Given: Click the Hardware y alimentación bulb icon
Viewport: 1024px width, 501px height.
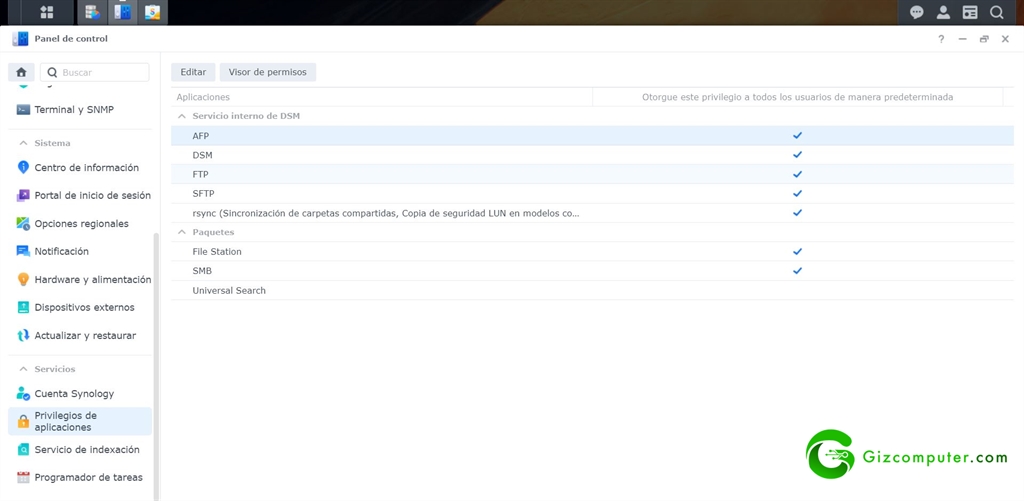Looking at the screenshot, I should [x=24, y=280].
